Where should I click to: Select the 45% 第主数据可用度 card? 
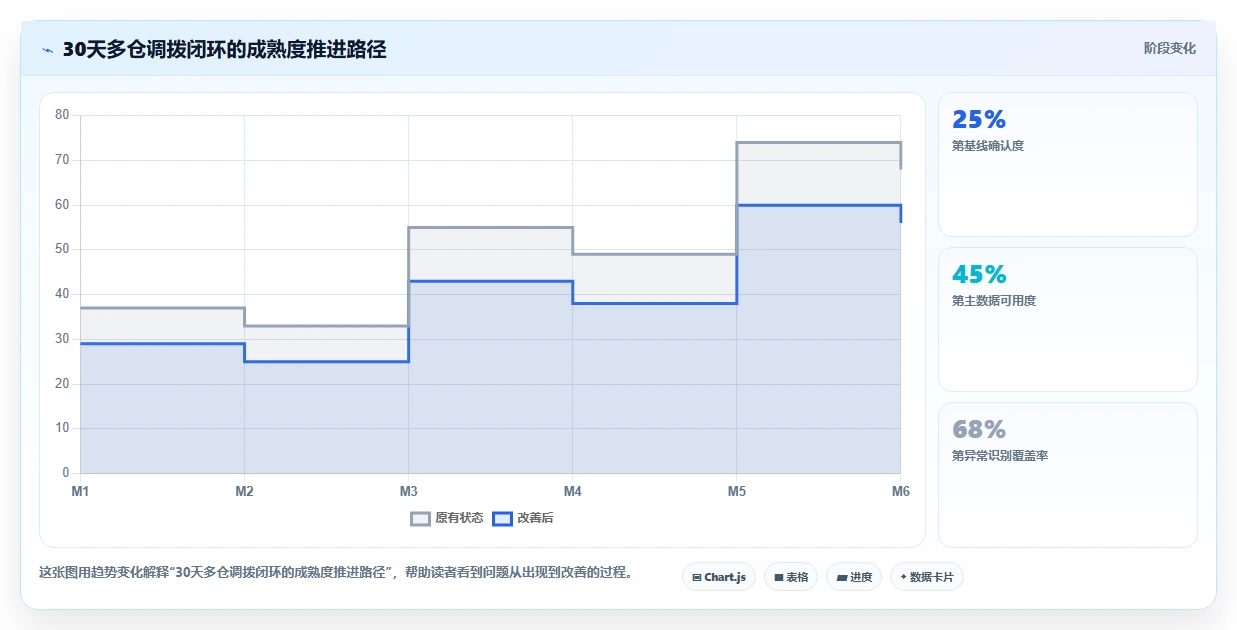coord(1067,319)
